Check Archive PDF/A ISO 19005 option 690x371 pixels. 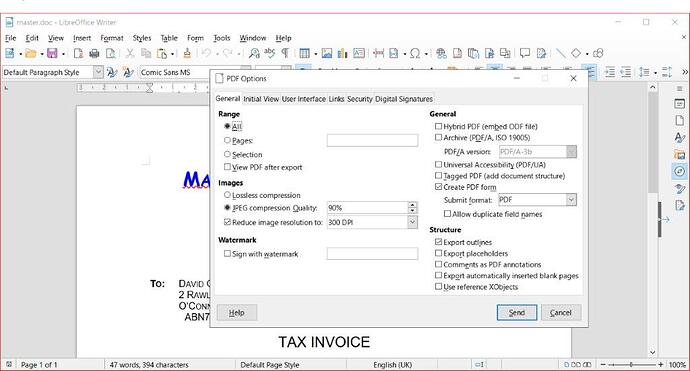click(438, 137)
